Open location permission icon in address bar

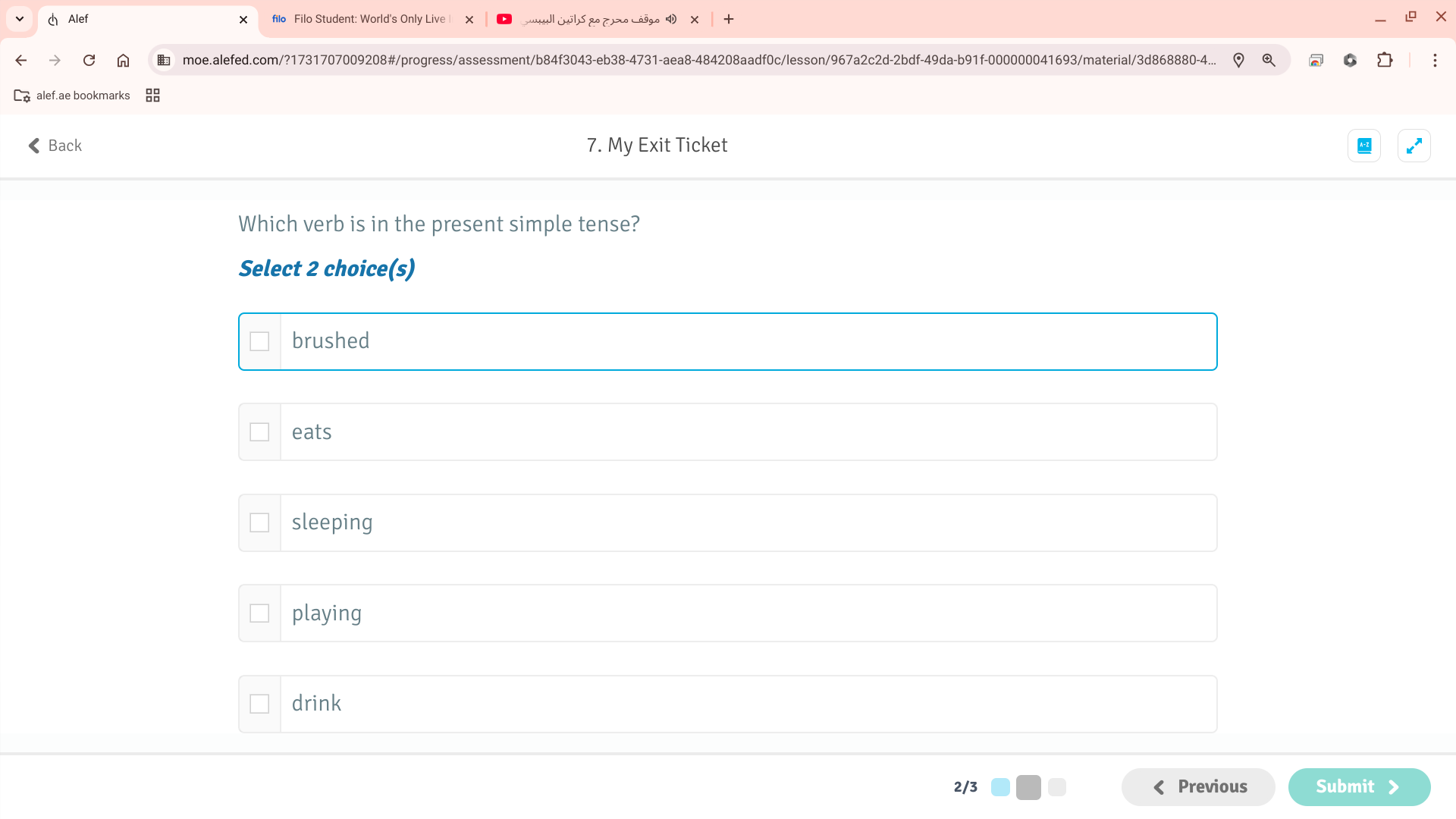(x=1238, y=60)
